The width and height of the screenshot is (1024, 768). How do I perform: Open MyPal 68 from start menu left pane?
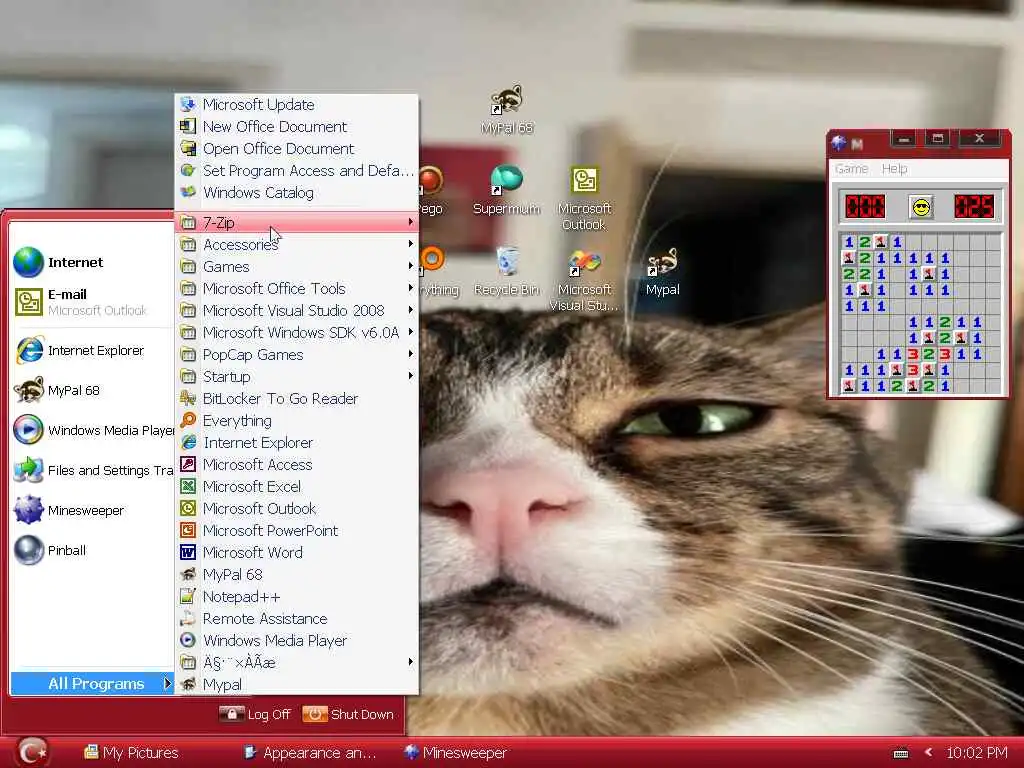tap(91, 391)
